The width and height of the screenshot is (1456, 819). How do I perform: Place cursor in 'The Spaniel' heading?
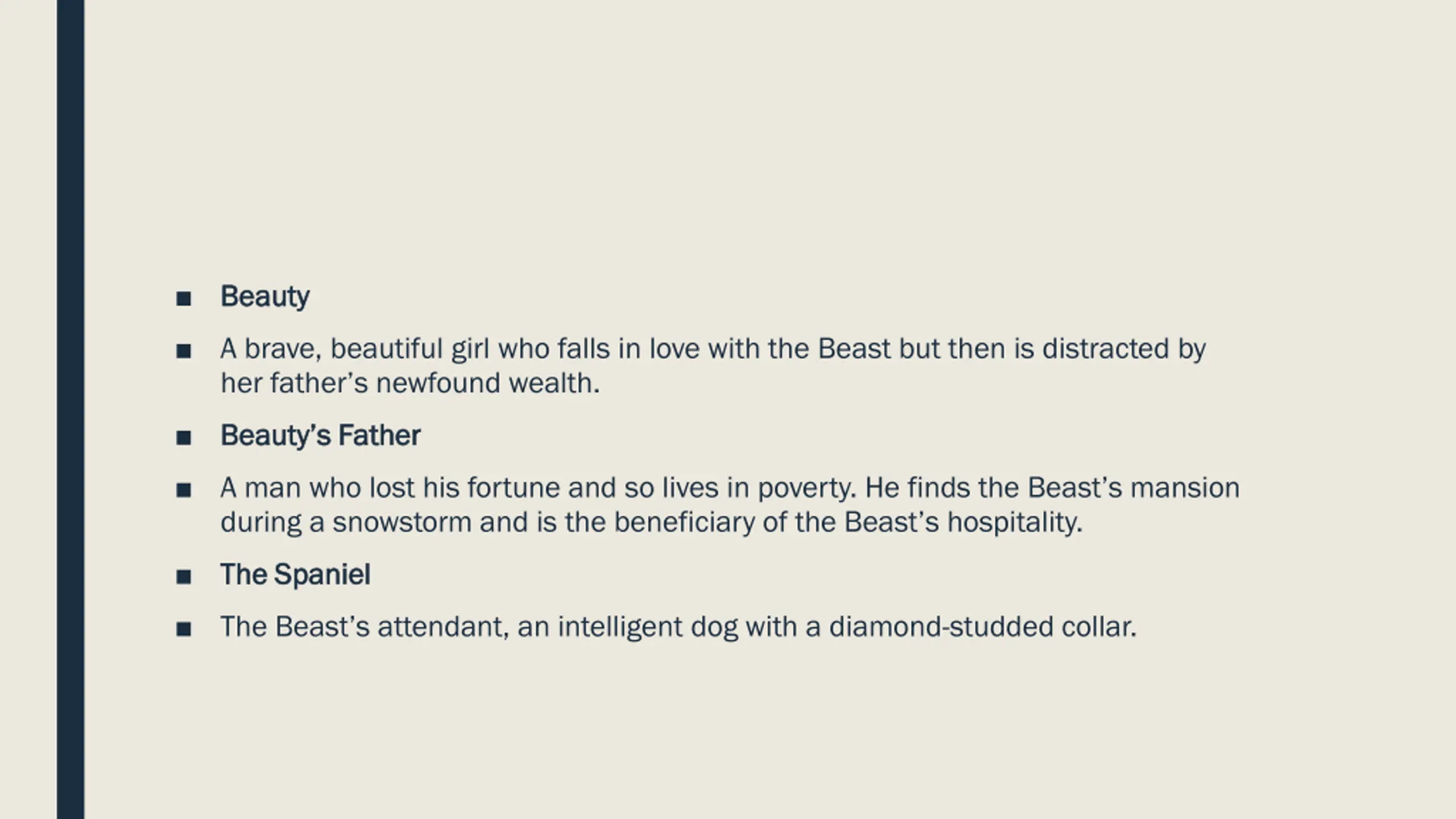pyautogui.click(x=295, y=574)
